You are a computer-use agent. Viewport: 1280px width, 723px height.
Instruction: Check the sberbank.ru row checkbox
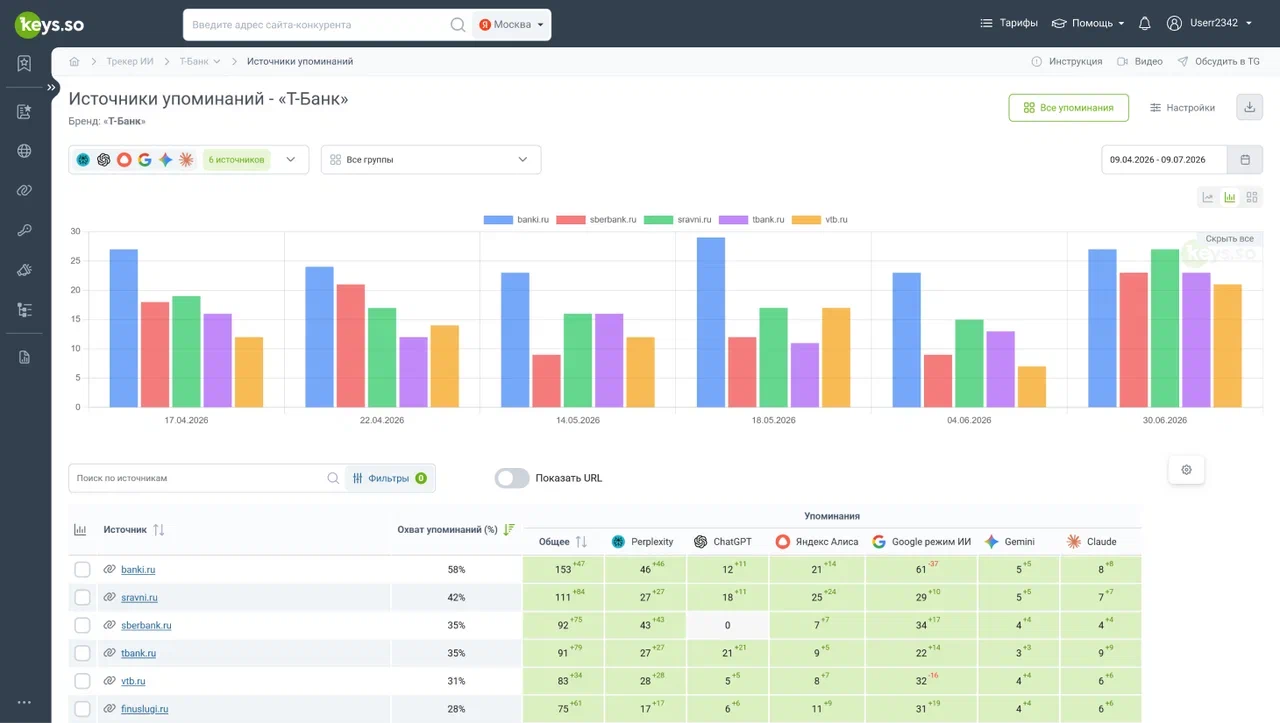pos(82,625)
